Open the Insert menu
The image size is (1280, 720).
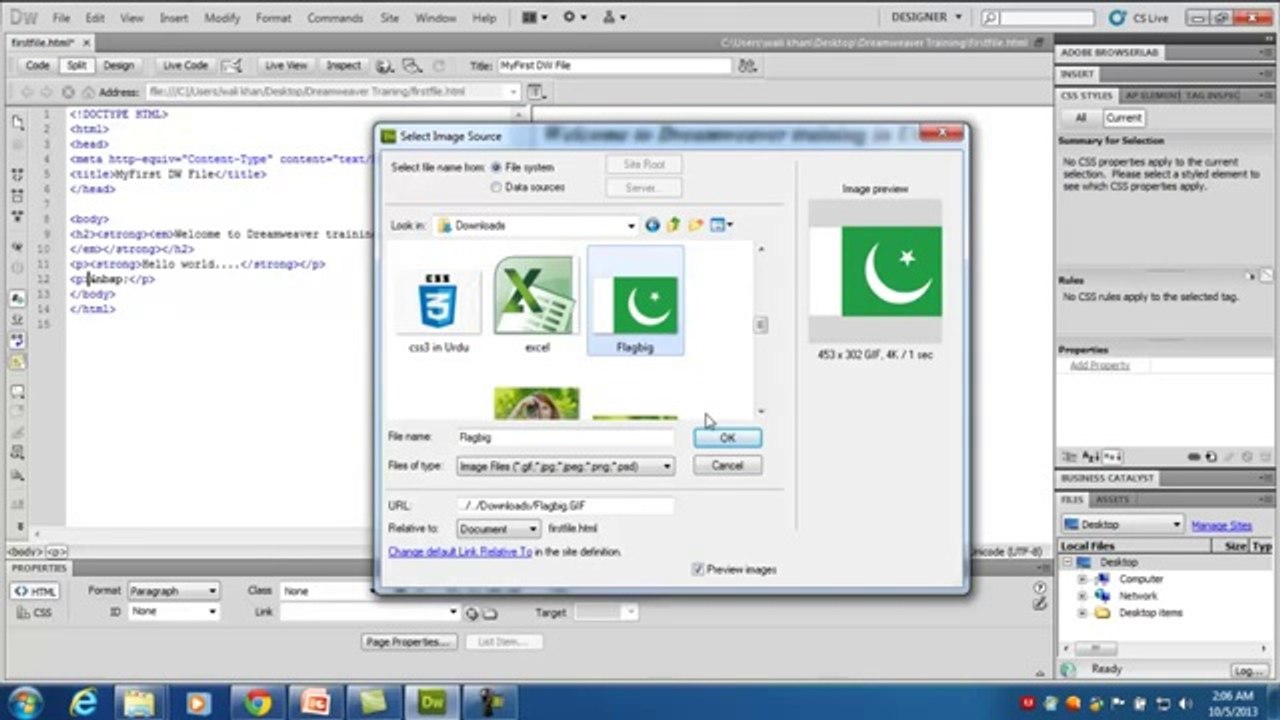(x=174, y=18)
